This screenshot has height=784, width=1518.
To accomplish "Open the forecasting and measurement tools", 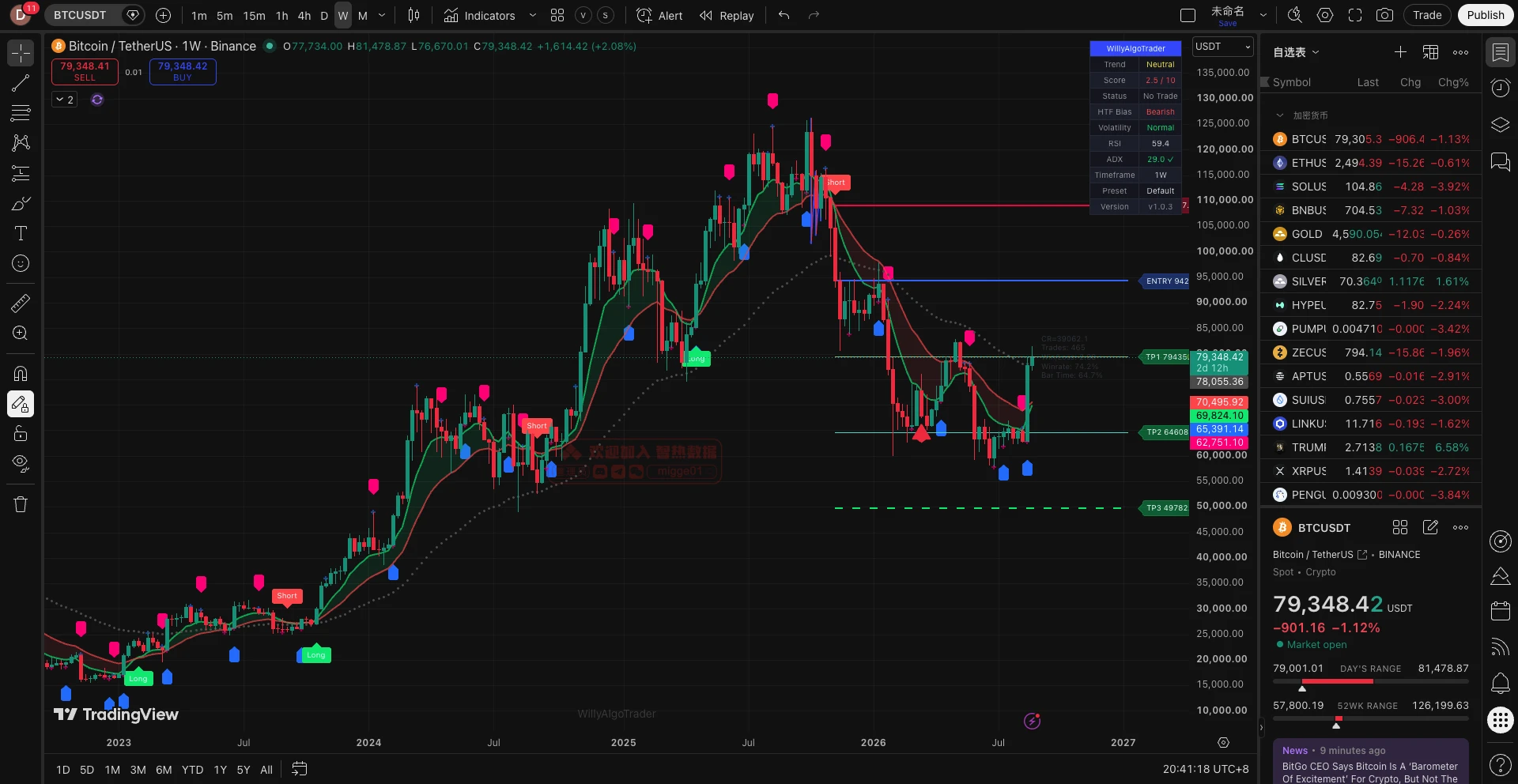I will tap(21, 173).
